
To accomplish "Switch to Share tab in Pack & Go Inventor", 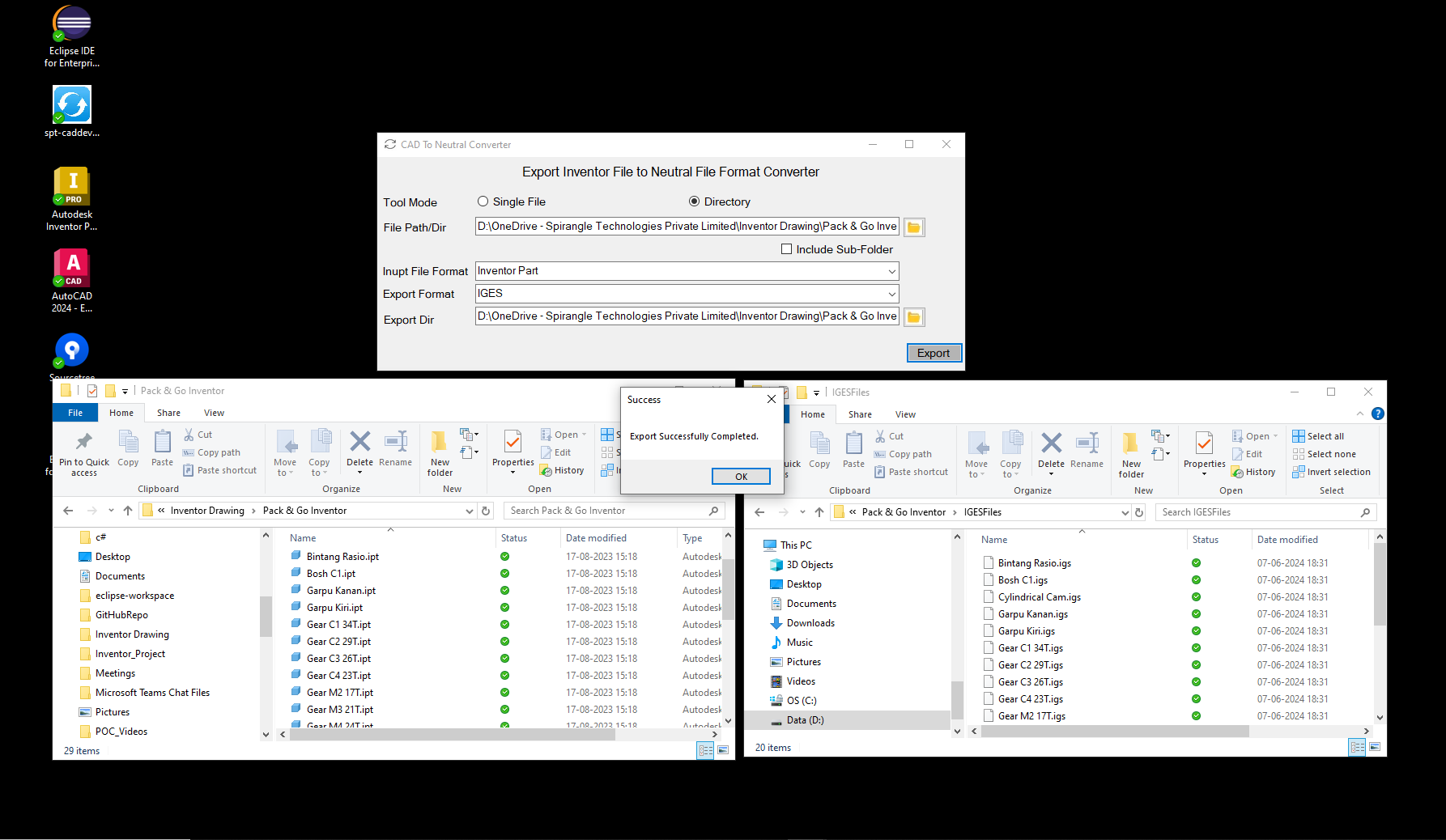I will [168, 413].
